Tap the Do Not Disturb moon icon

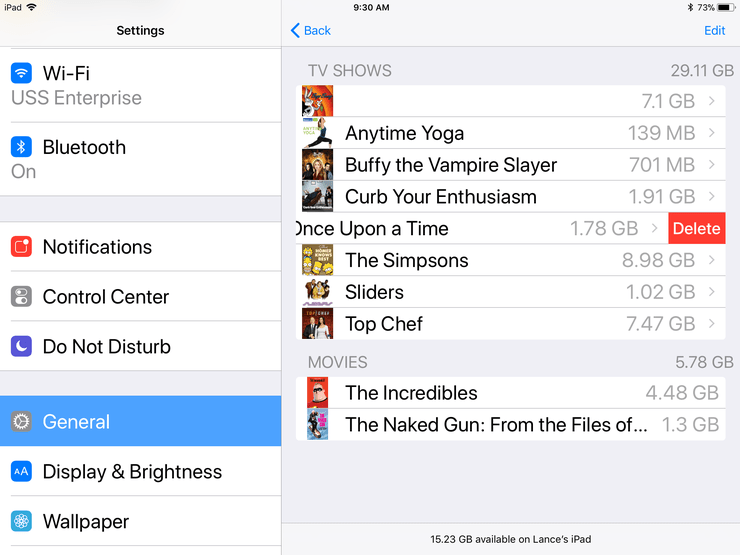coord(21,346)
